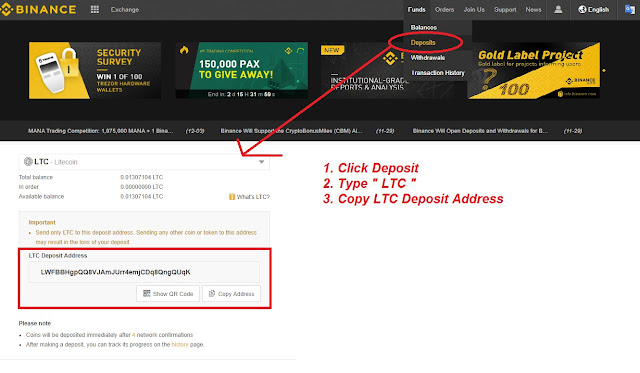Click the Binance logo
640x373 pixels.
coord(38,9)
